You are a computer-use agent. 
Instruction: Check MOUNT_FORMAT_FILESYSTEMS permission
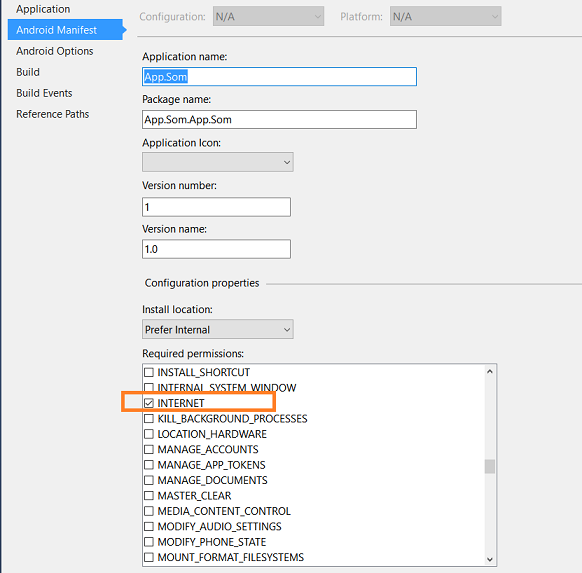[149, 557]
